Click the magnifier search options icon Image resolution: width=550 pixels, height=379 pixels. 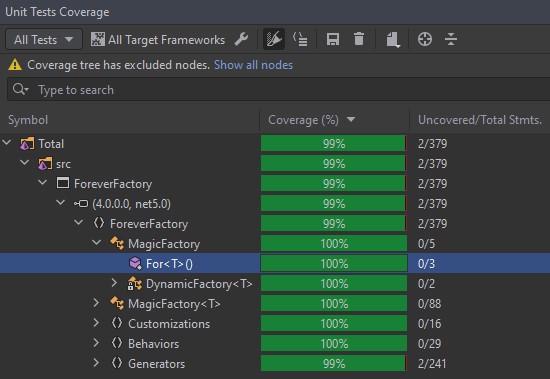(x=21, y=89)
